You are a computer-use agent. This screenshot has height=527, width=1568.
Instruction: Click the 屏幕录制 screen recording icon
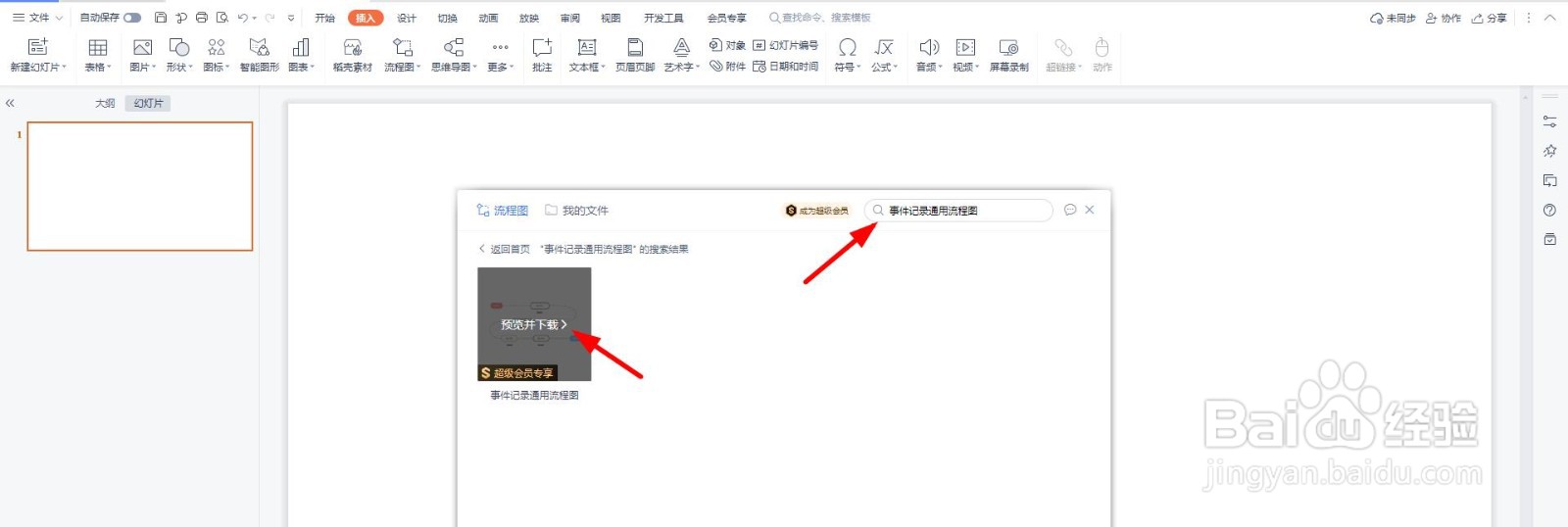click(x=1008, y=47)
